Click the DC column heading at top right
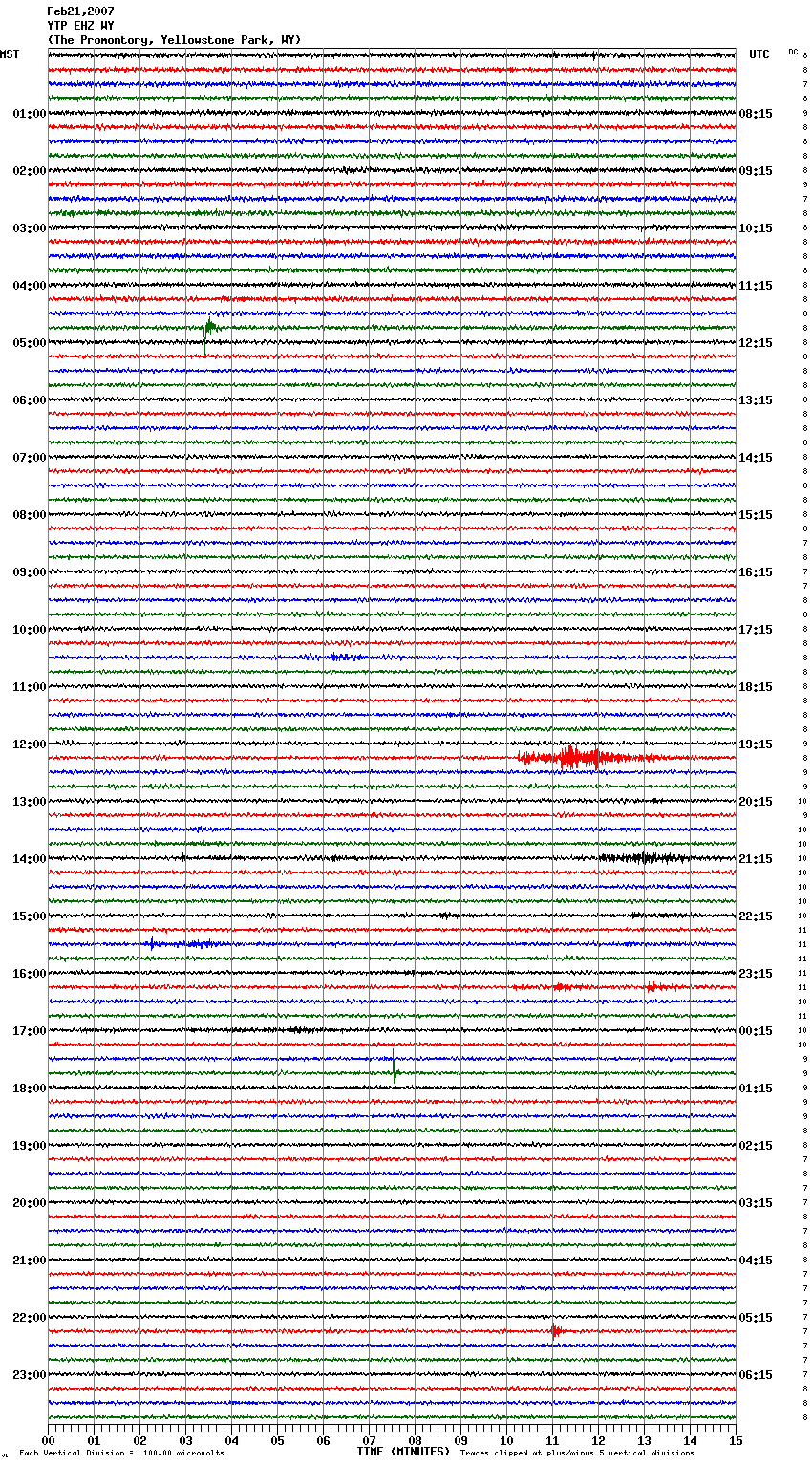Viewport: 812px width, 1466px height. pos(793,52)
